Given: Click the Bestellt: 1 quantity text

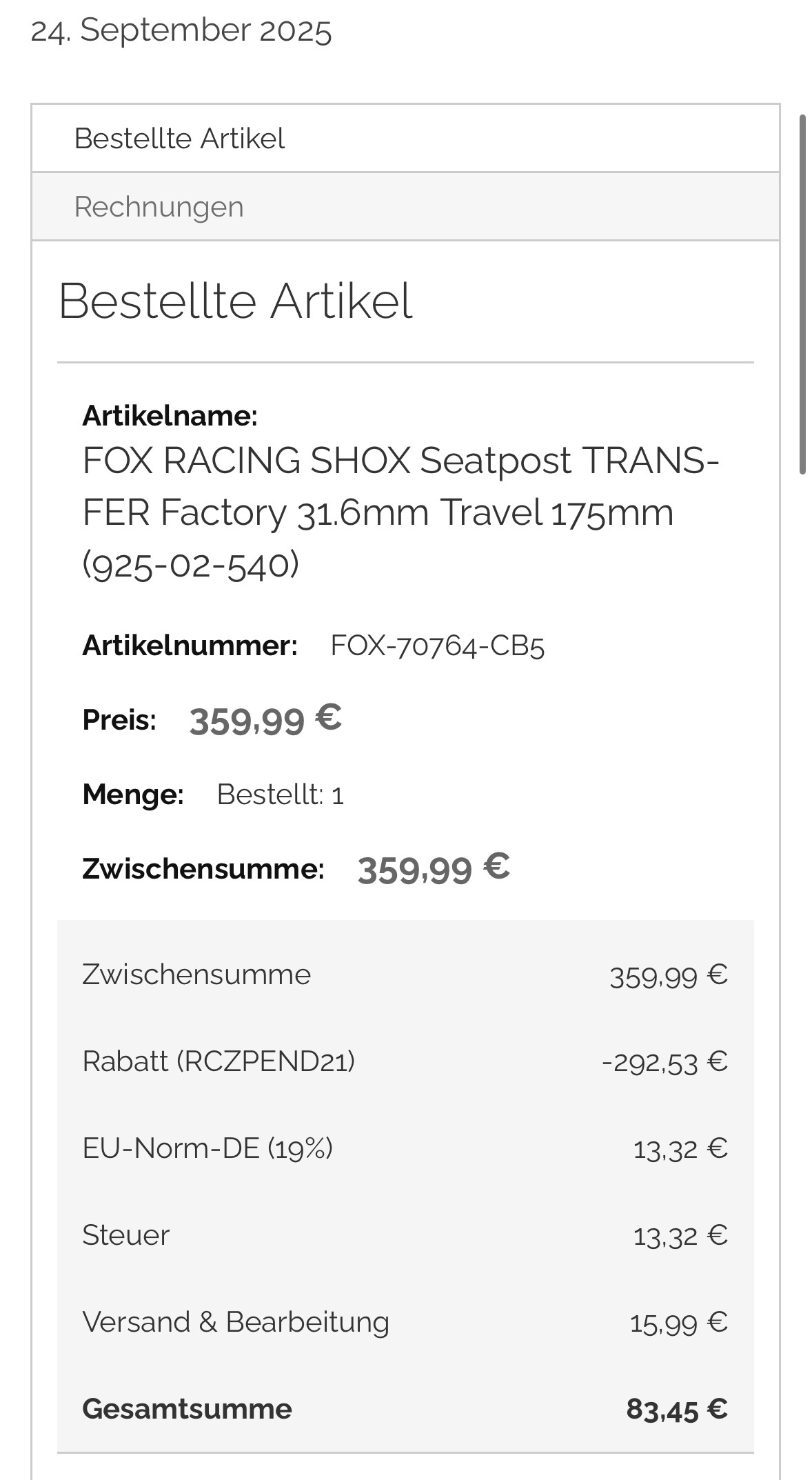Looking at the screenshot, I should click(x=280, y=794).
